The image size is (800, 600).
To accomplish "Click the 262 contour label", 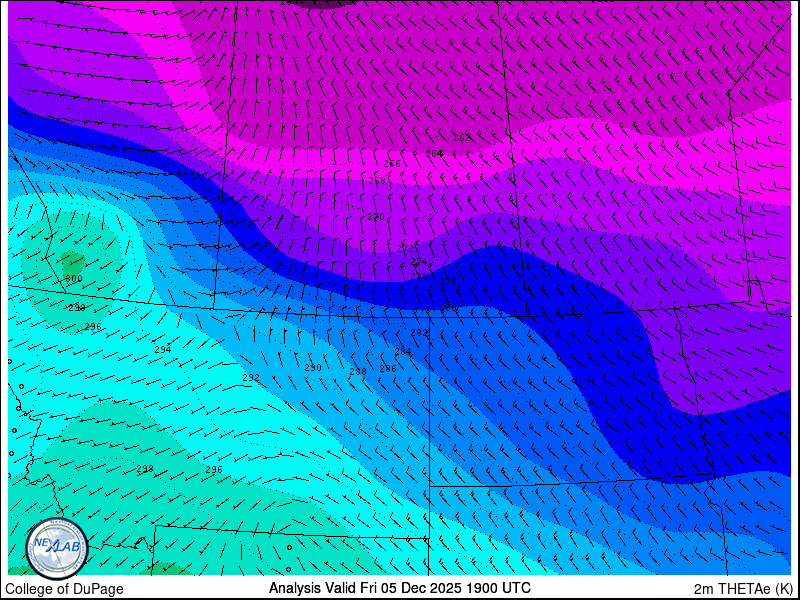I will [462, 138].
